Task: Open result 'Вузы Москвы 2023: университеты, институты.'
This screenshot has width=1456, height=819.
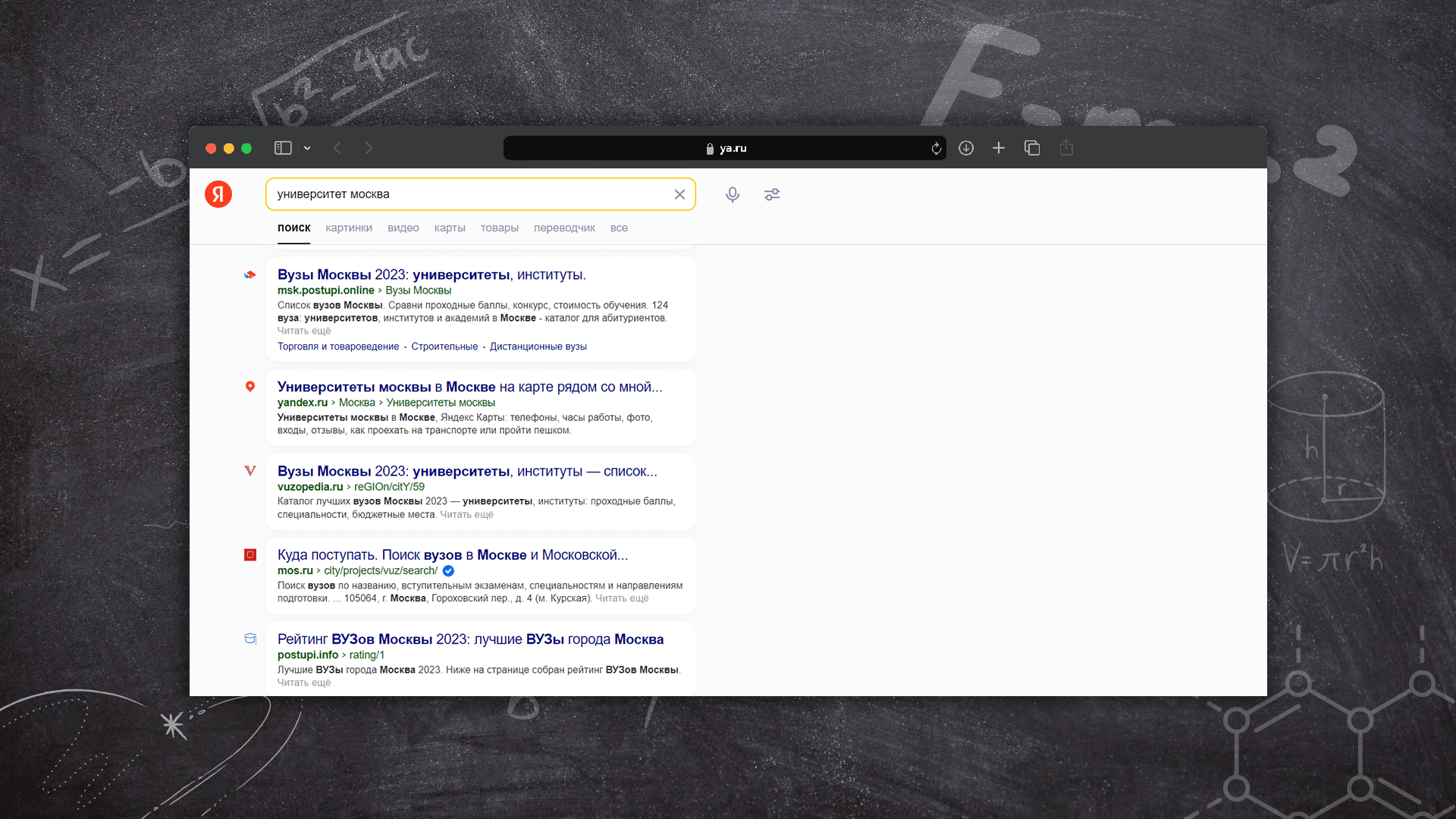Action: [x=431, y=275]
